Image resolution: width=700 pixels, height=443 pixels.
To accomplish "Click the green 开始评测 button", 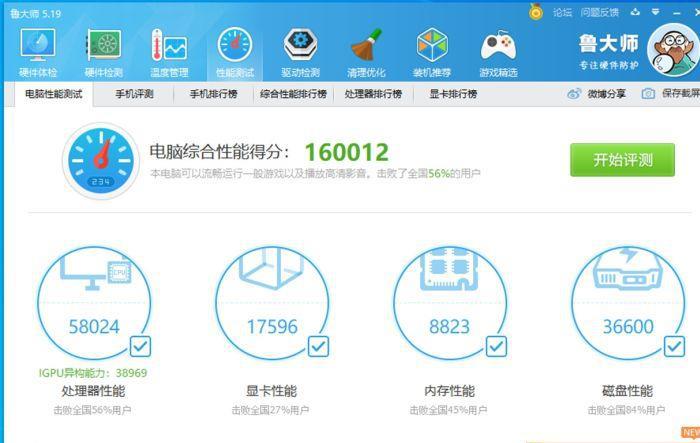I will tap(622, 160).
